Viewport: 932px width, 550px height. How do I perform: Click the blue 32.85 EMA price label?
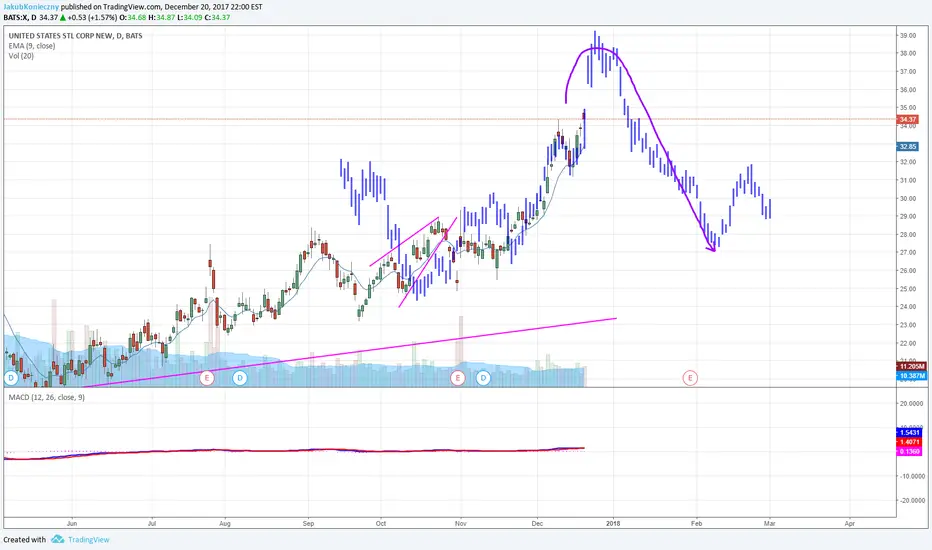(x=908, y=146)
